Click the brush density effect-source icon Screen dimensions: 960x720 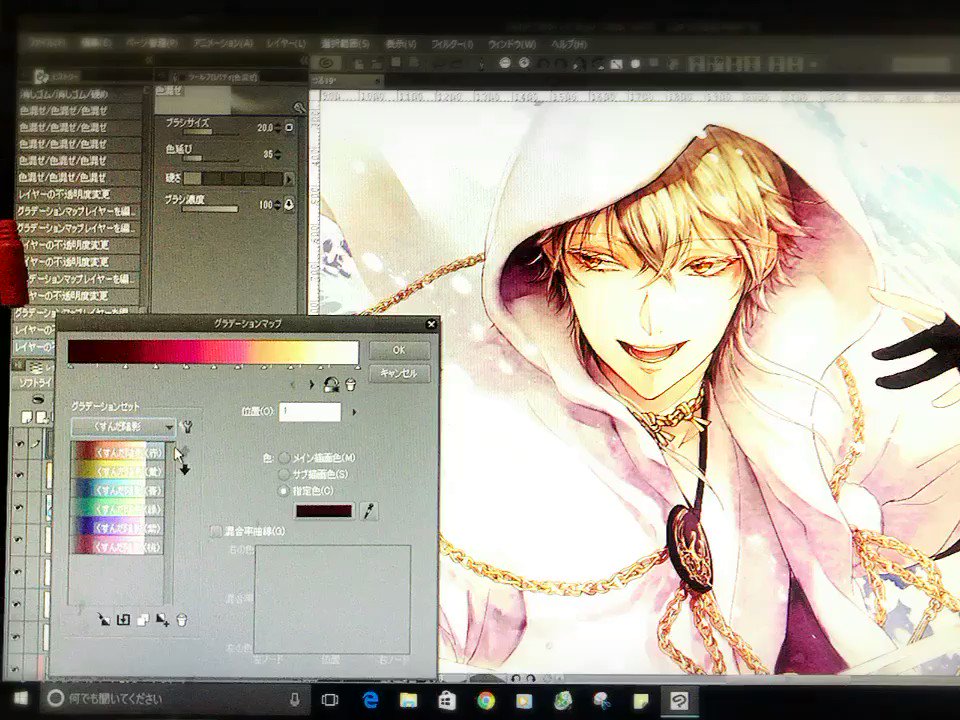coord(289,204)
